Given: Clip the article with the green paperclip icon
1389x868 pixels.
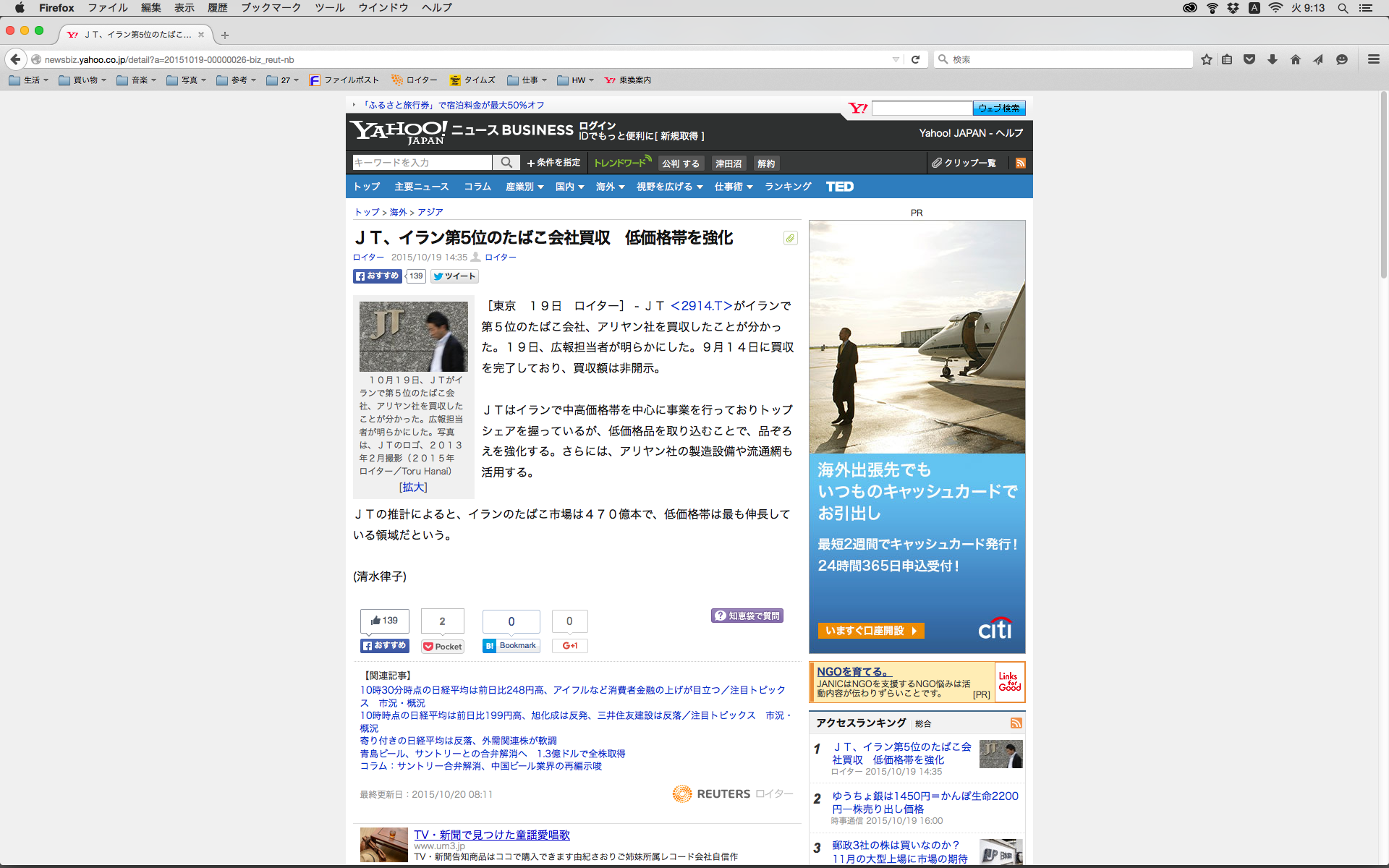Looking at the screenshot, I should coord(791,238).
